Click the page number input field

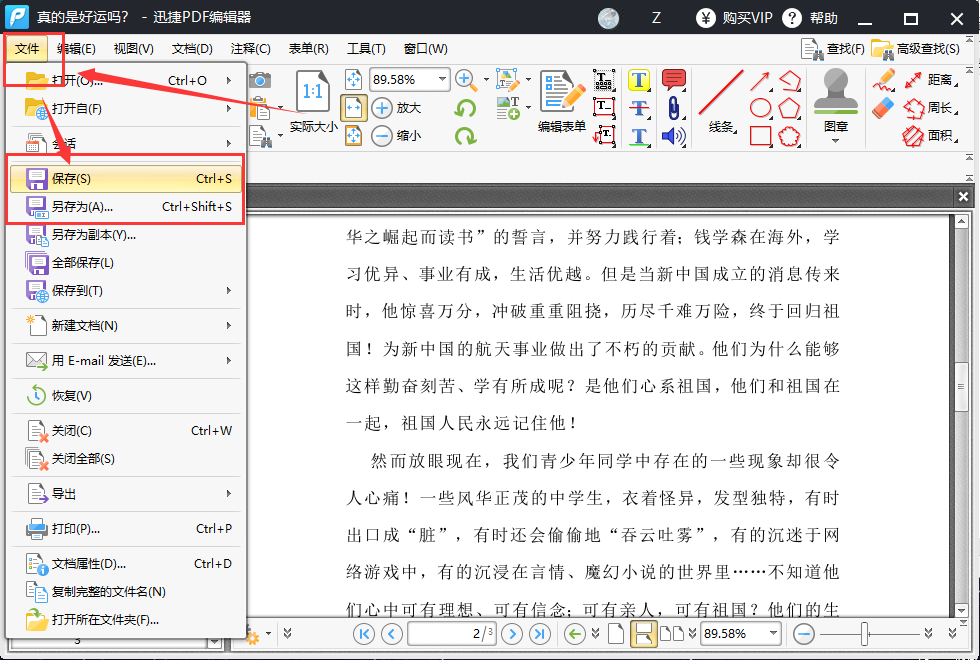(452, 634)
